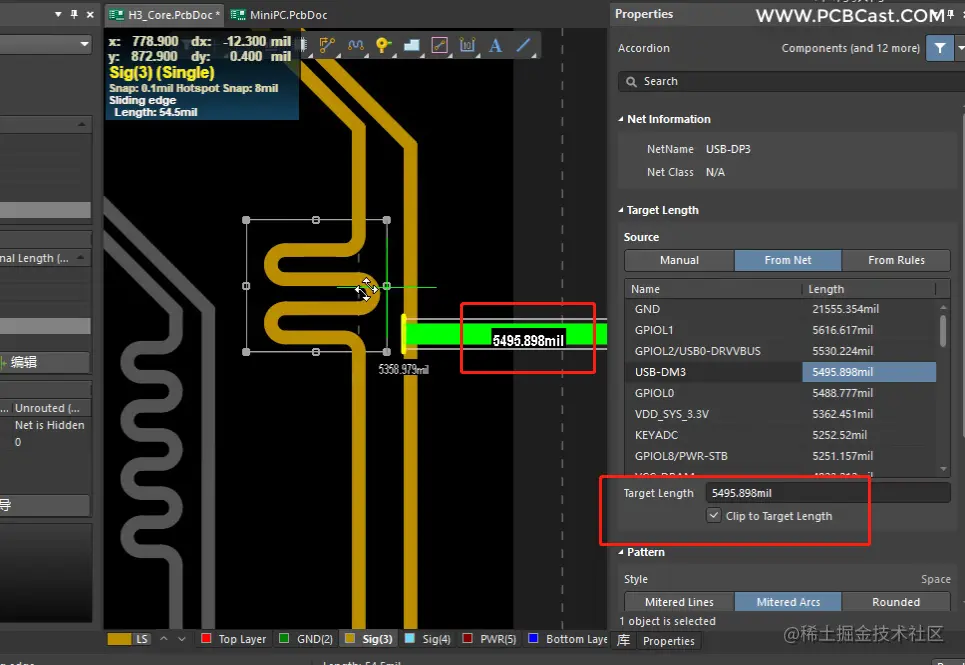Activate the Top Layer tab
The width and height of the screenshot is (965, 665).
(233, 639)
